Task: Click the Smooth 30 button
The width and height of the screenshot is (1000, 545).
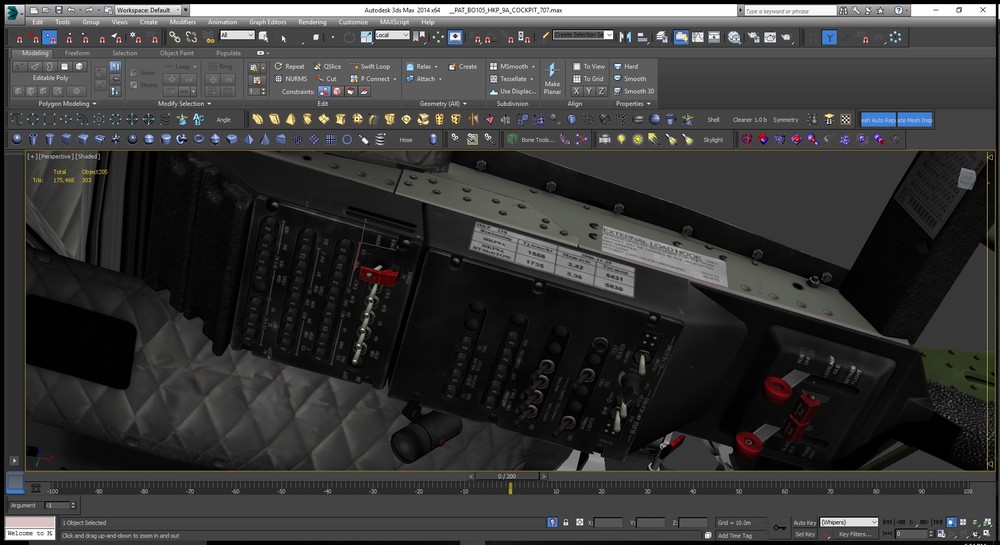Action: coord(634,91)
